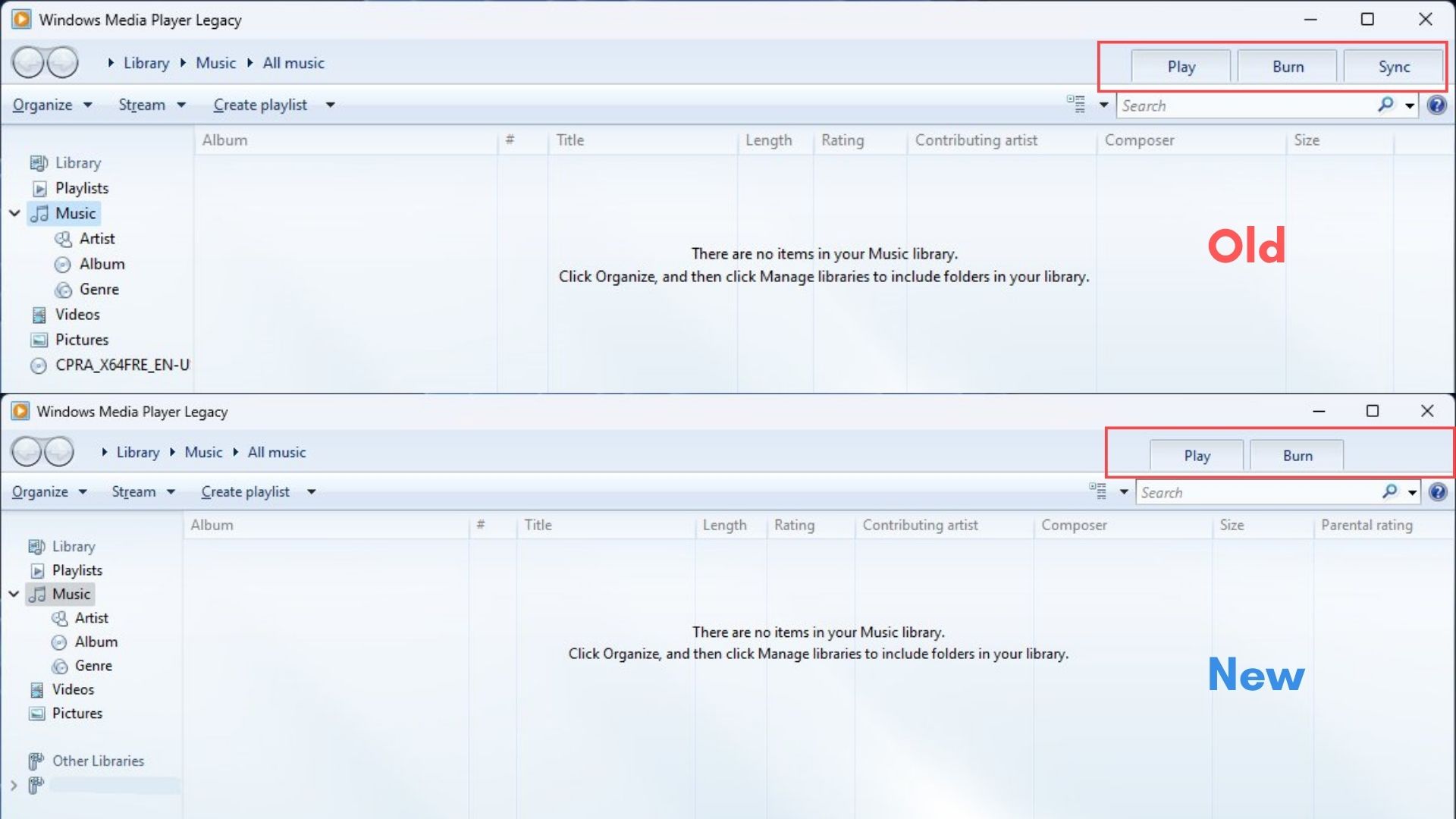The width and height of the screenshot is (1456, 819).
Task: Open the Organize dropdown in the bottom window
Action: [x=49, y=491]
